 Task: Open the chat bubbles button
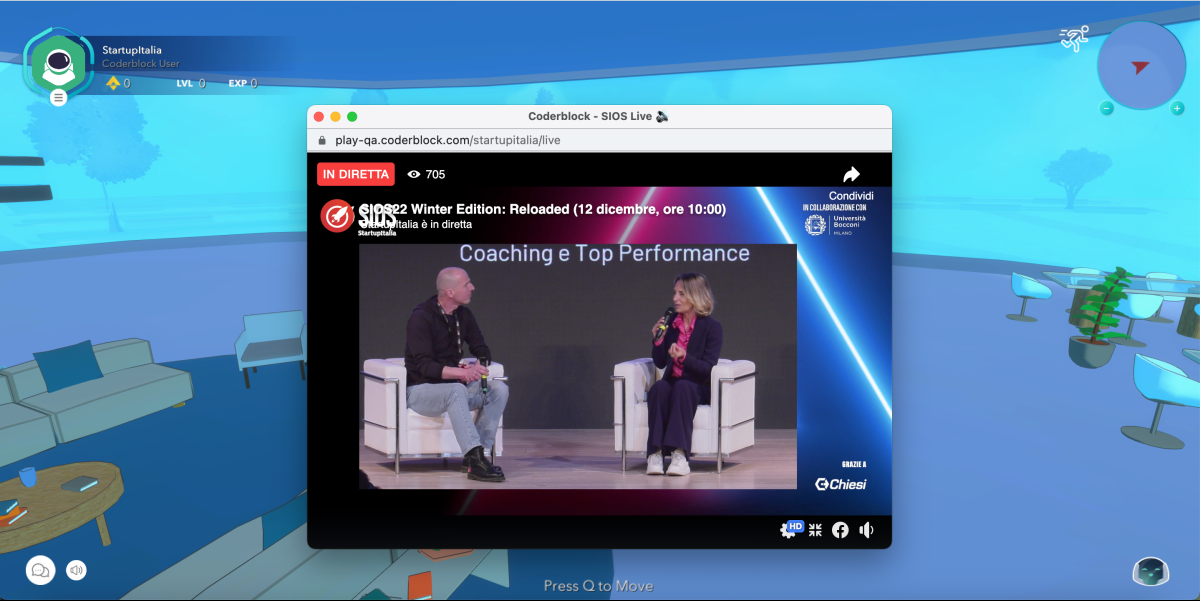click(x=41, y=570)
